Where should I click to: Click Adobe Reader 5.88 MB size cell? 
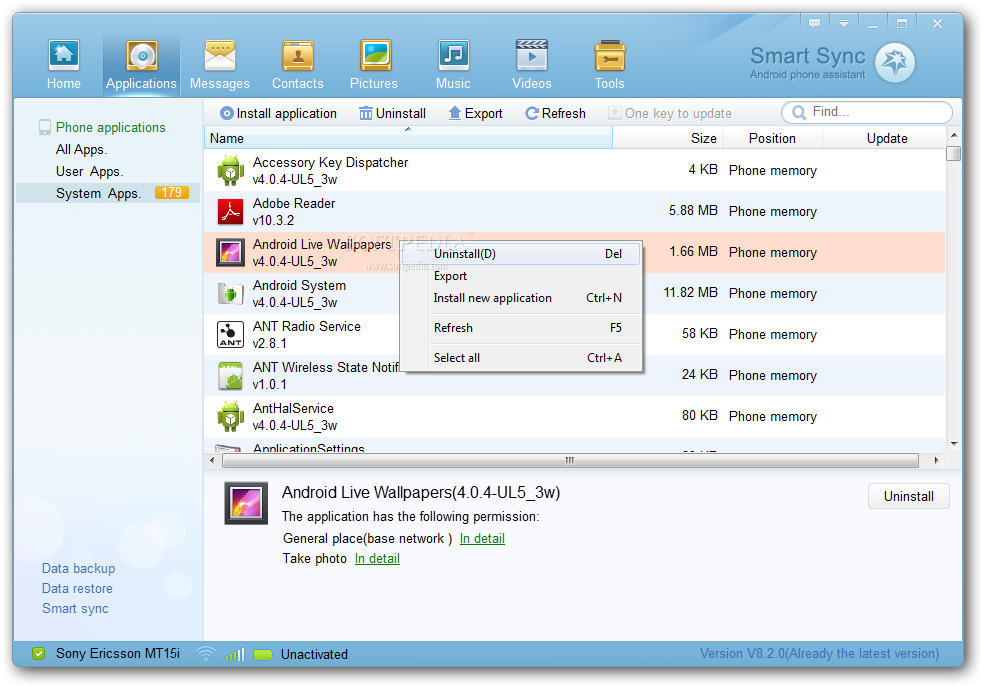(693, 211)
